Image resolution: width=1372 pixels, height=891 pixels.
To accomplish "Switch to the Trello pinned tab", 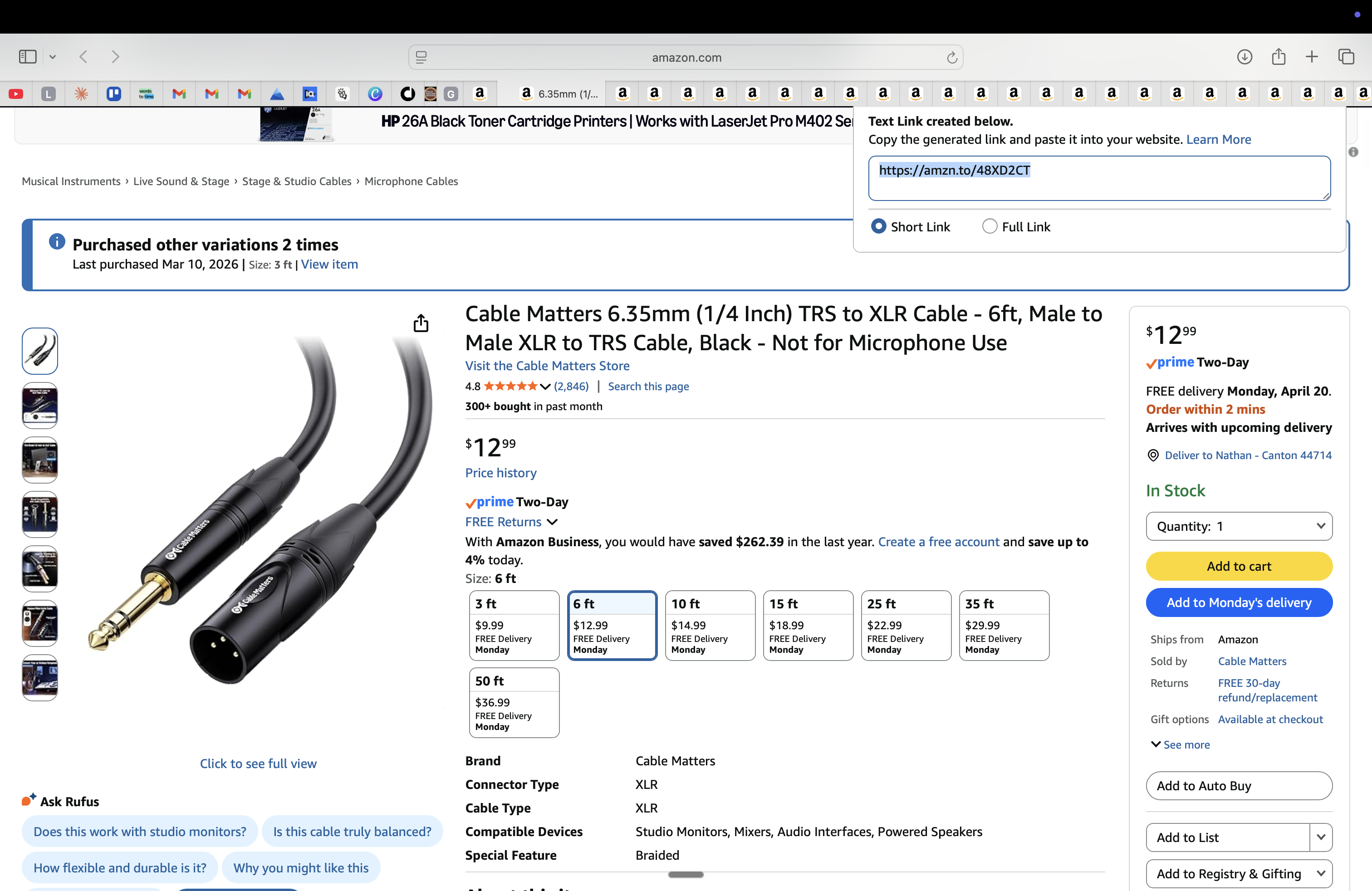I will tap(113, 93).
